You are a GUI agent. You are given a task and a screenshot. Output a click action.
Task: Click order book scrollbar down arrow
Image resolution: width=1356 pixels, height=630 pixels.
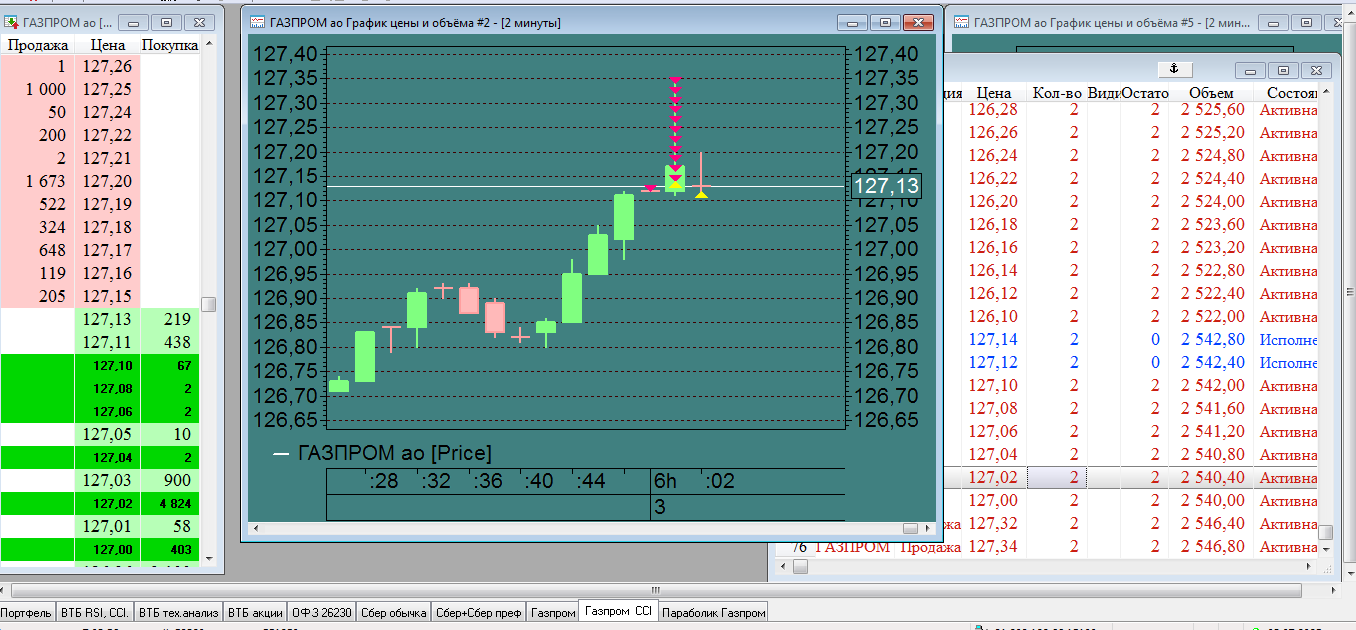point(209,558)
